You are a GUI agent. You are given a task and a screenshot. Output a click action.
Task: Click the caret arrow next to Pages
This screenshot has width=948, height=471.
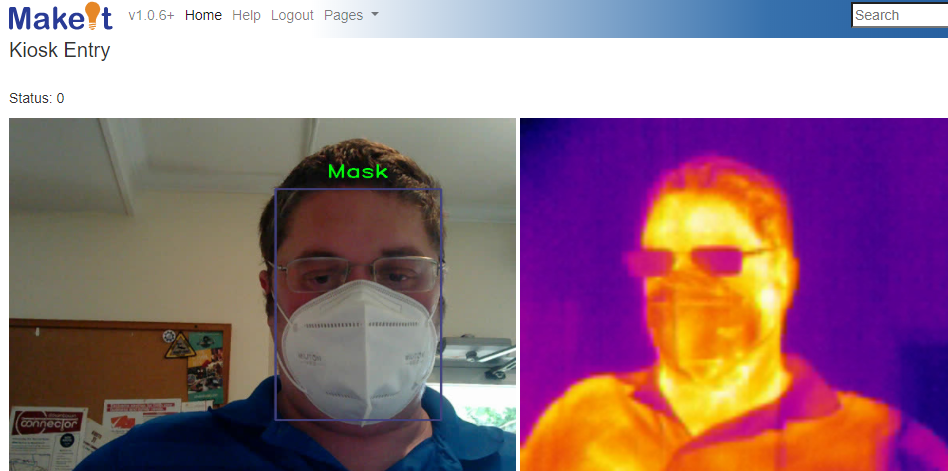coord(375,15)
